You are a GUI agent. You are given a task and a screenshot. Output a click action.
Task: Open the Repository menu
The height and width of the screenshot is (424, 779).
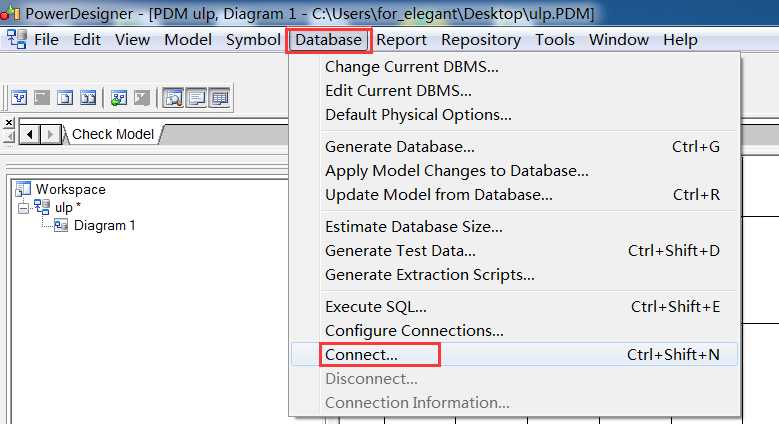481,40
